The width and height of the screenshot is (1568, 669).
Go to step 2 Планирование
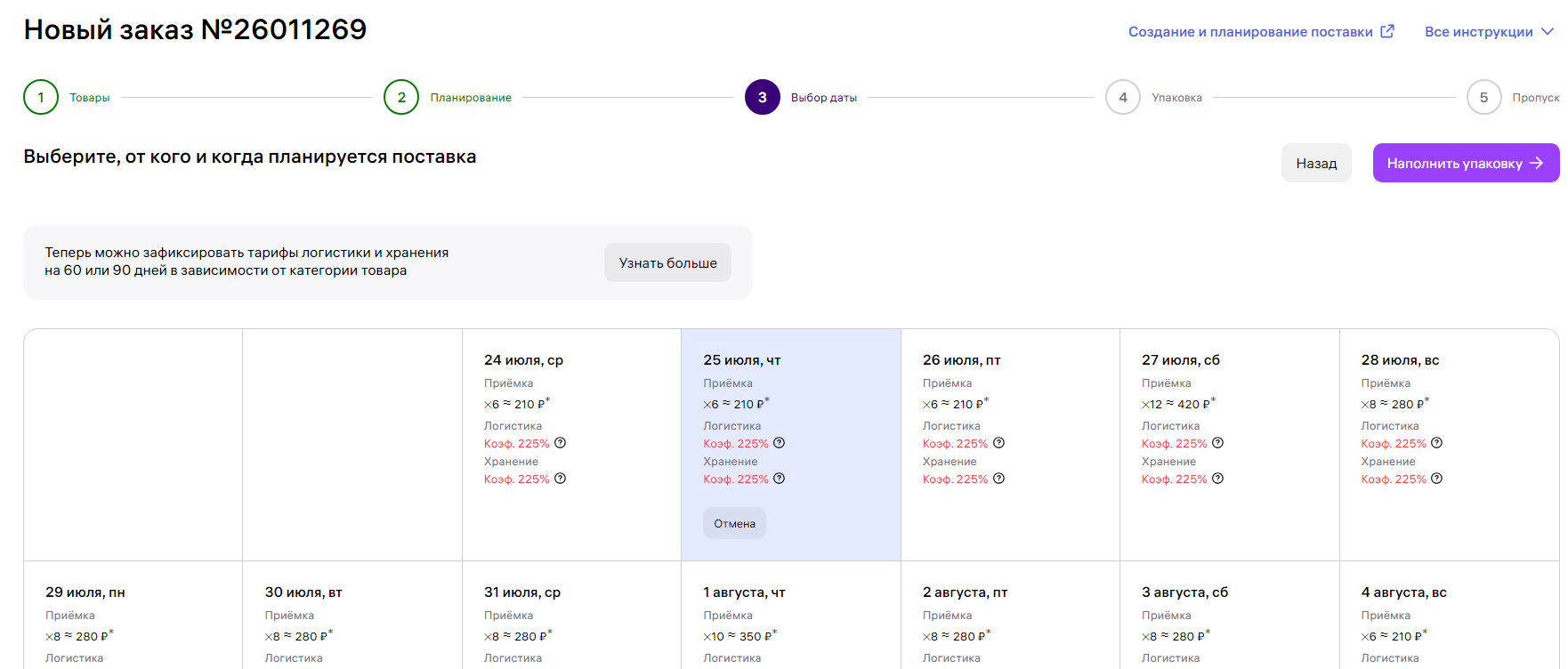point(401,98)
